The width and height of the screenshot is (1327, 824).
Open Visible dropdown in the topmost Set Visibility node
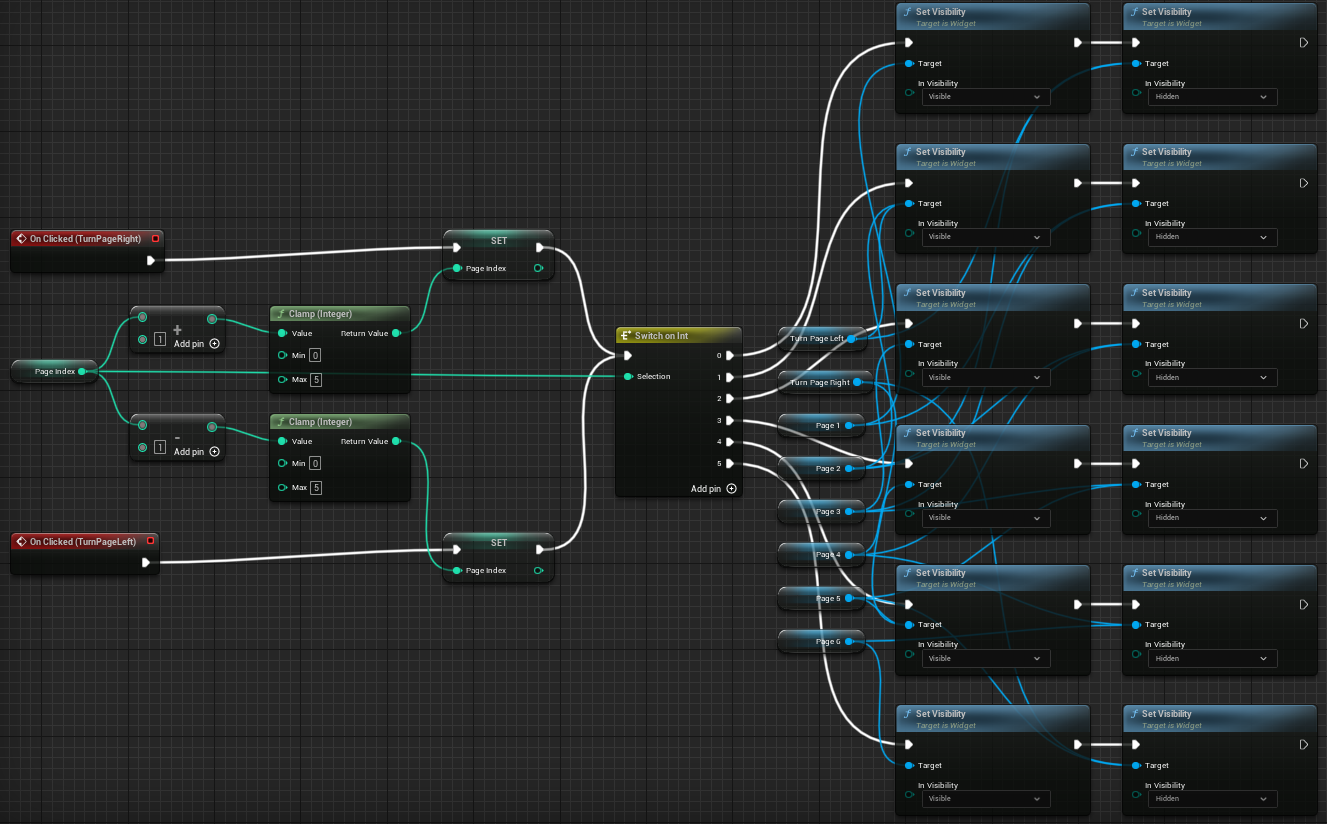[985, 97]
